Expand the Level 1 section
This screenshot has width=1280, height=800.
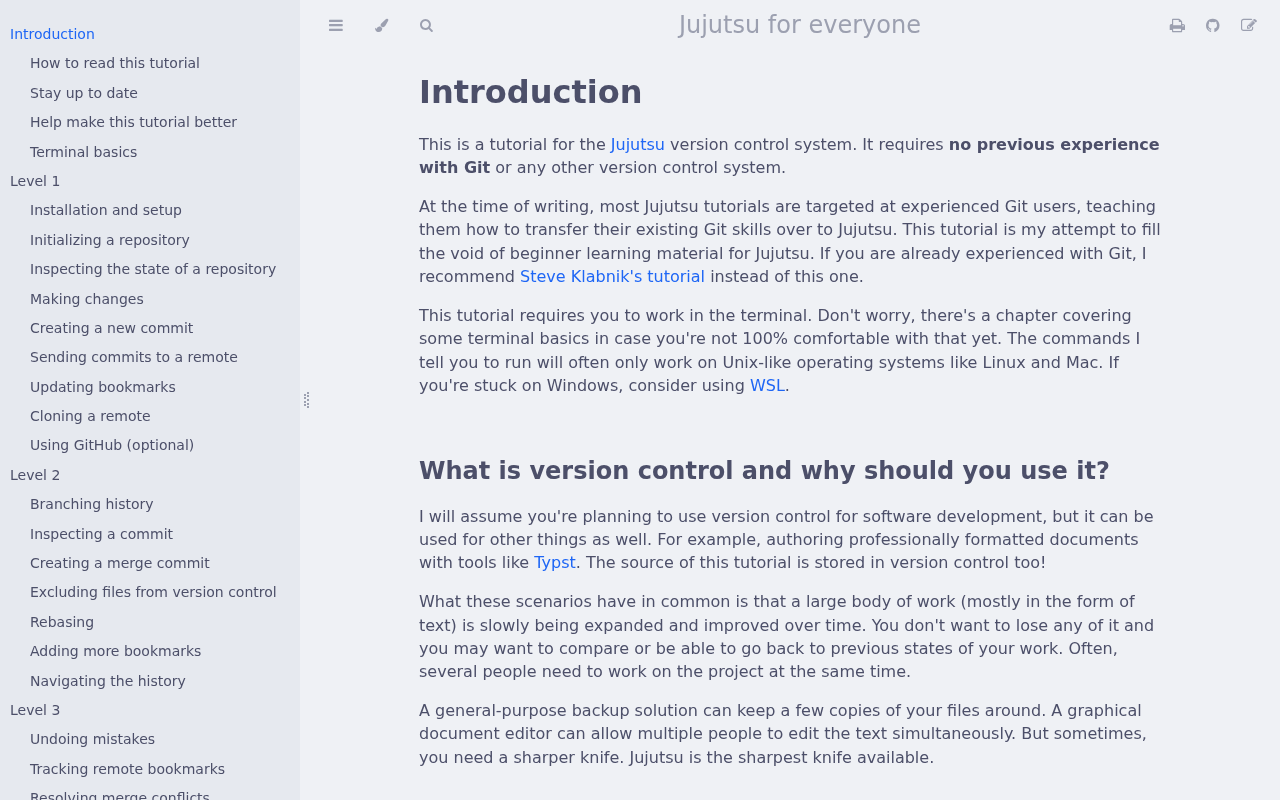(x=34, y=180)
